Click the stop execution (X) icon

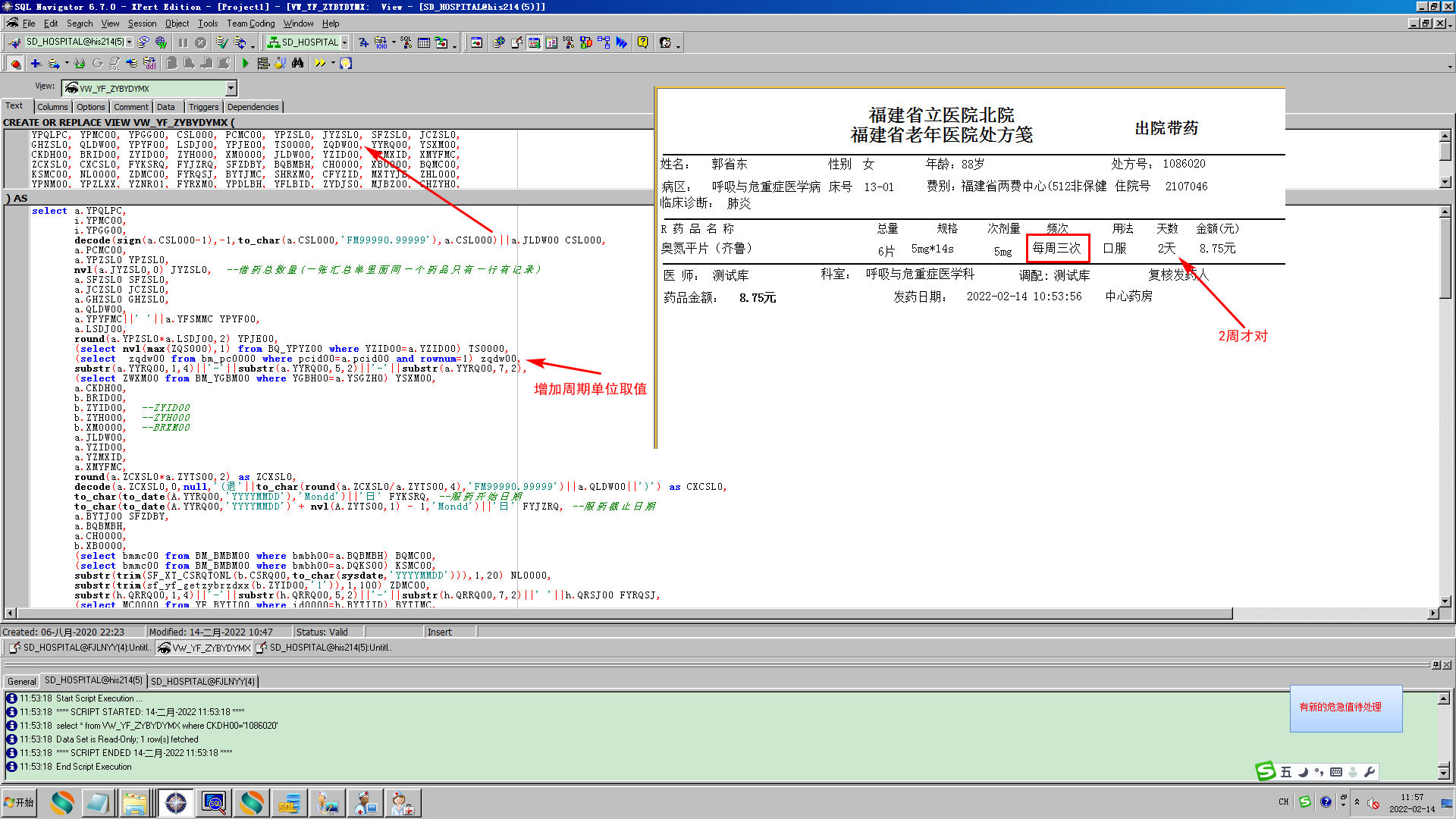200,42
